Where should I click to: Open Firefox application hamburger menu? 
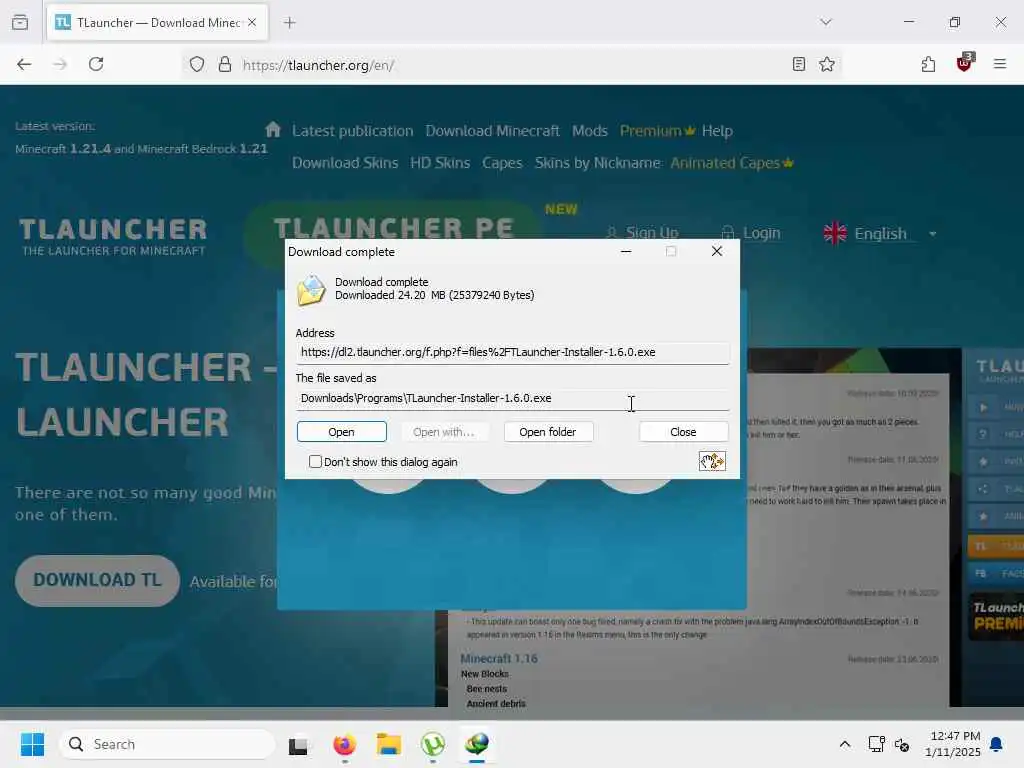coord(1000,64)
